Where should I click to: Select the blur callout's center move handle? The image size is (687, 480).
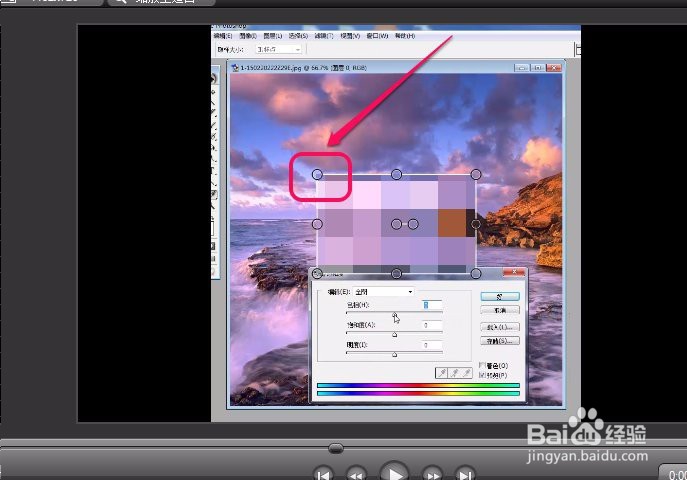pyautogui.click(x=396, y=224)
